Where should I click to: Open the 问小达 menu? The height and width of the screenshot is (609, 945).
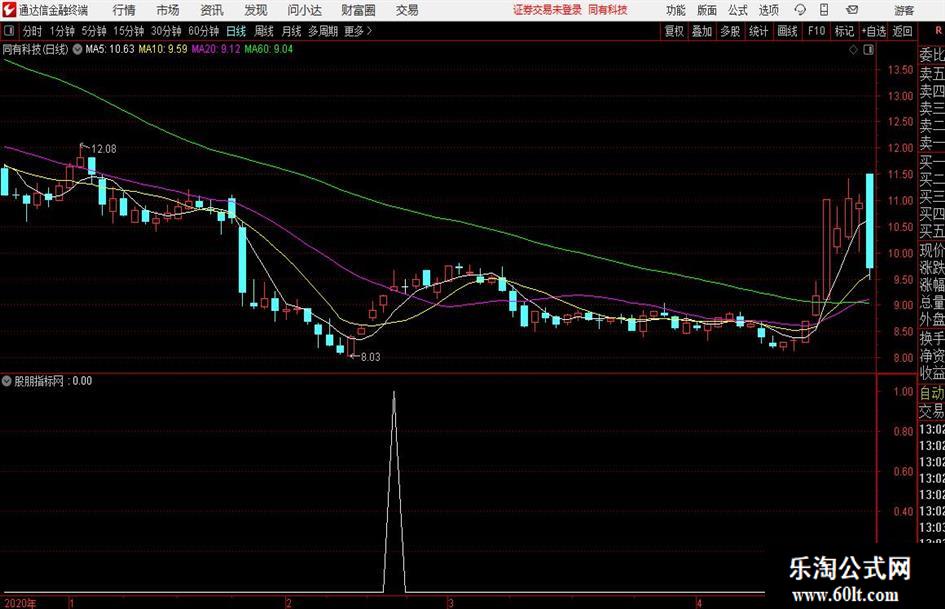click(304, 10)
